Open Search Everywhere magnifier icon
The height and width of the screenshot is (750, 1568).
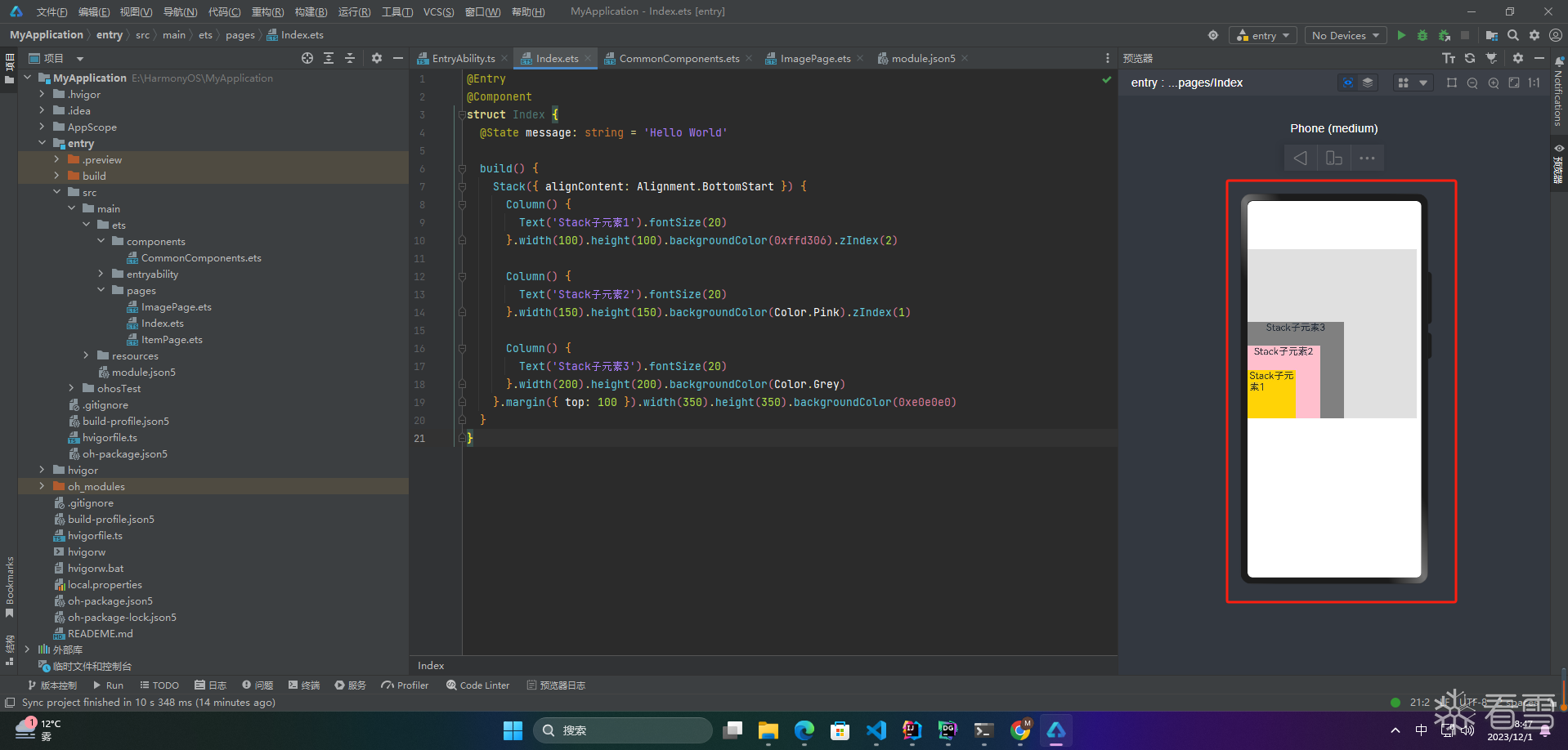click(x=1513, y=35)
